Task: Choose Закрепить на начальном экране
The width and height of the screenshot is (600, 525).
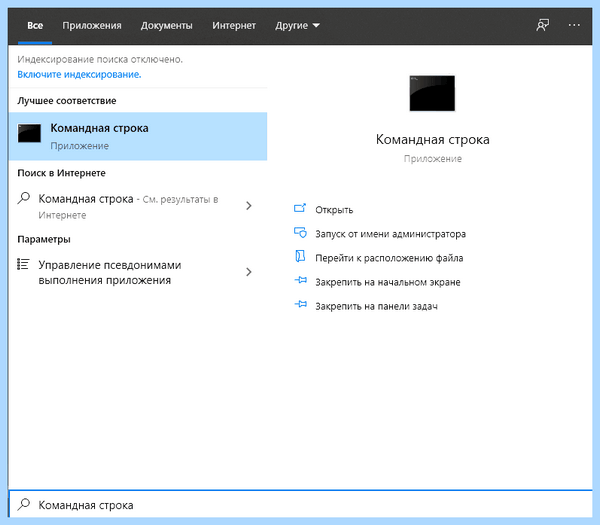Action: 388,282
